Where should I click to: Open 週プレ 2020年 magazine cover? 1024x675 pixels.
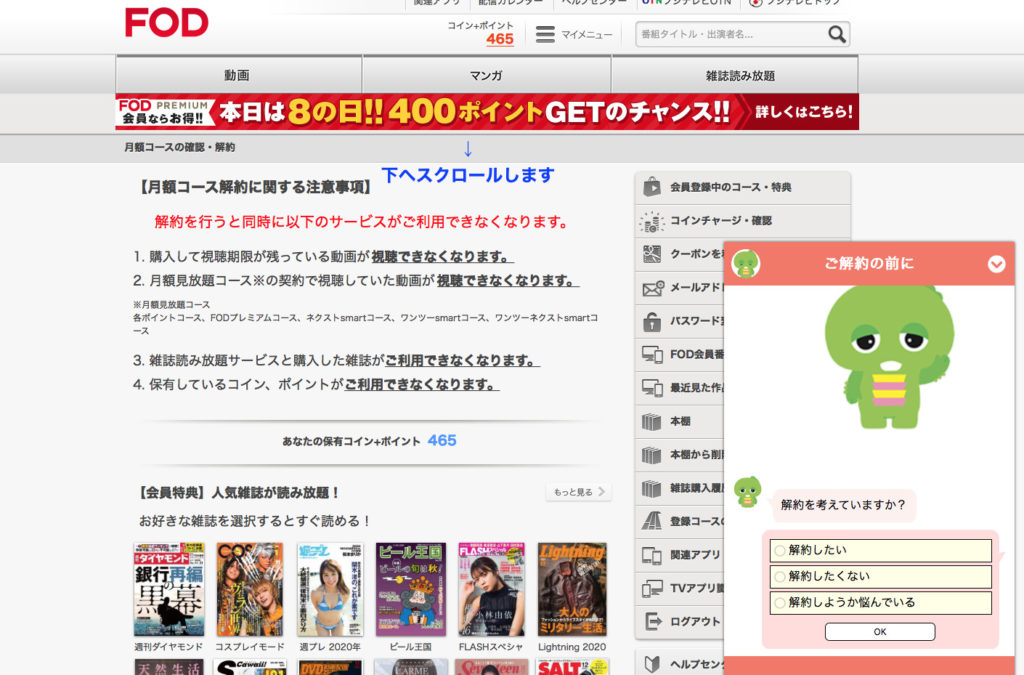[x=330, y=589]
